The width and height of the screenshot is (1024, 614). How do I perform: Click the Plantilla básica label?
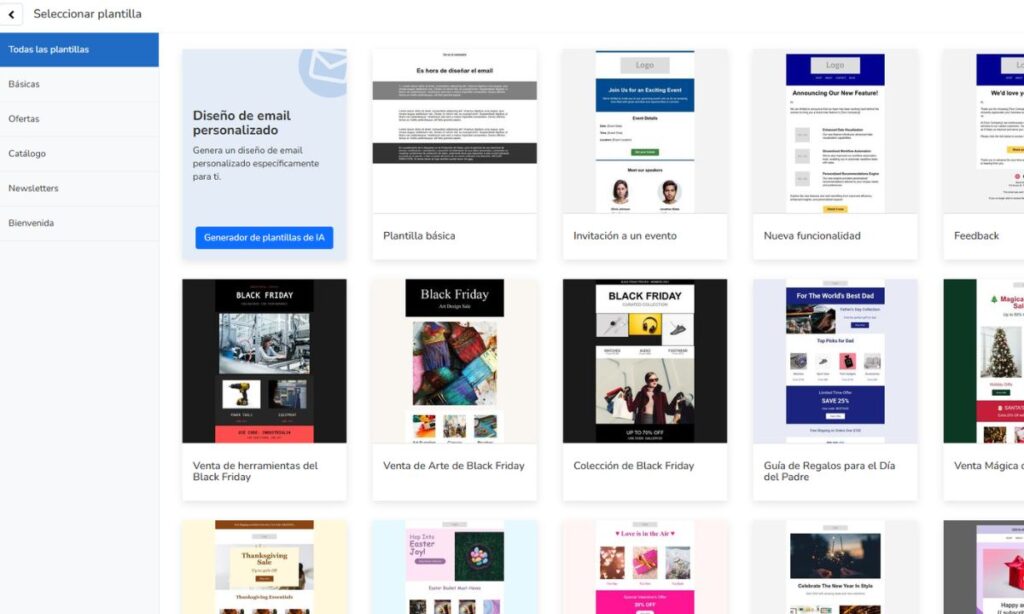pyautogui.click(x=419, y=236)
